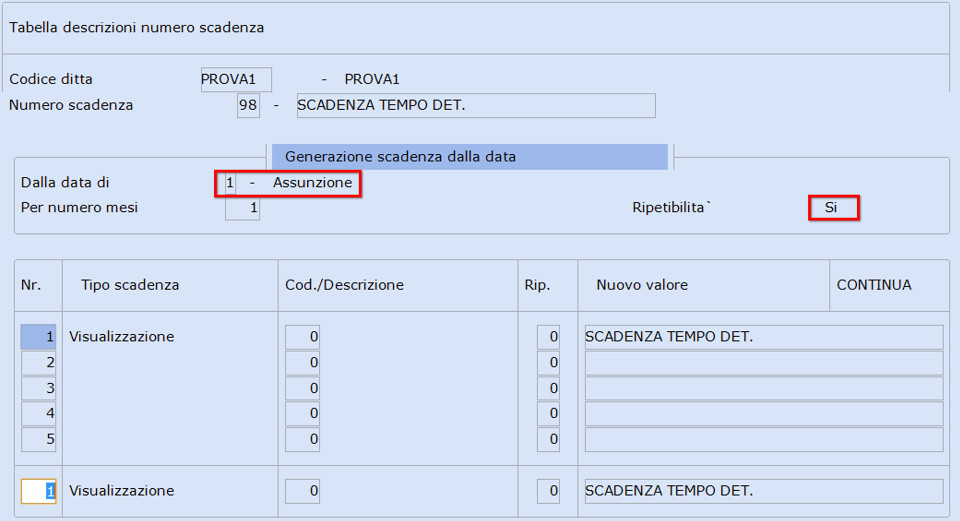Click the Numero scadenza field 98
This screenshot has width=960, height=521.
248,105
